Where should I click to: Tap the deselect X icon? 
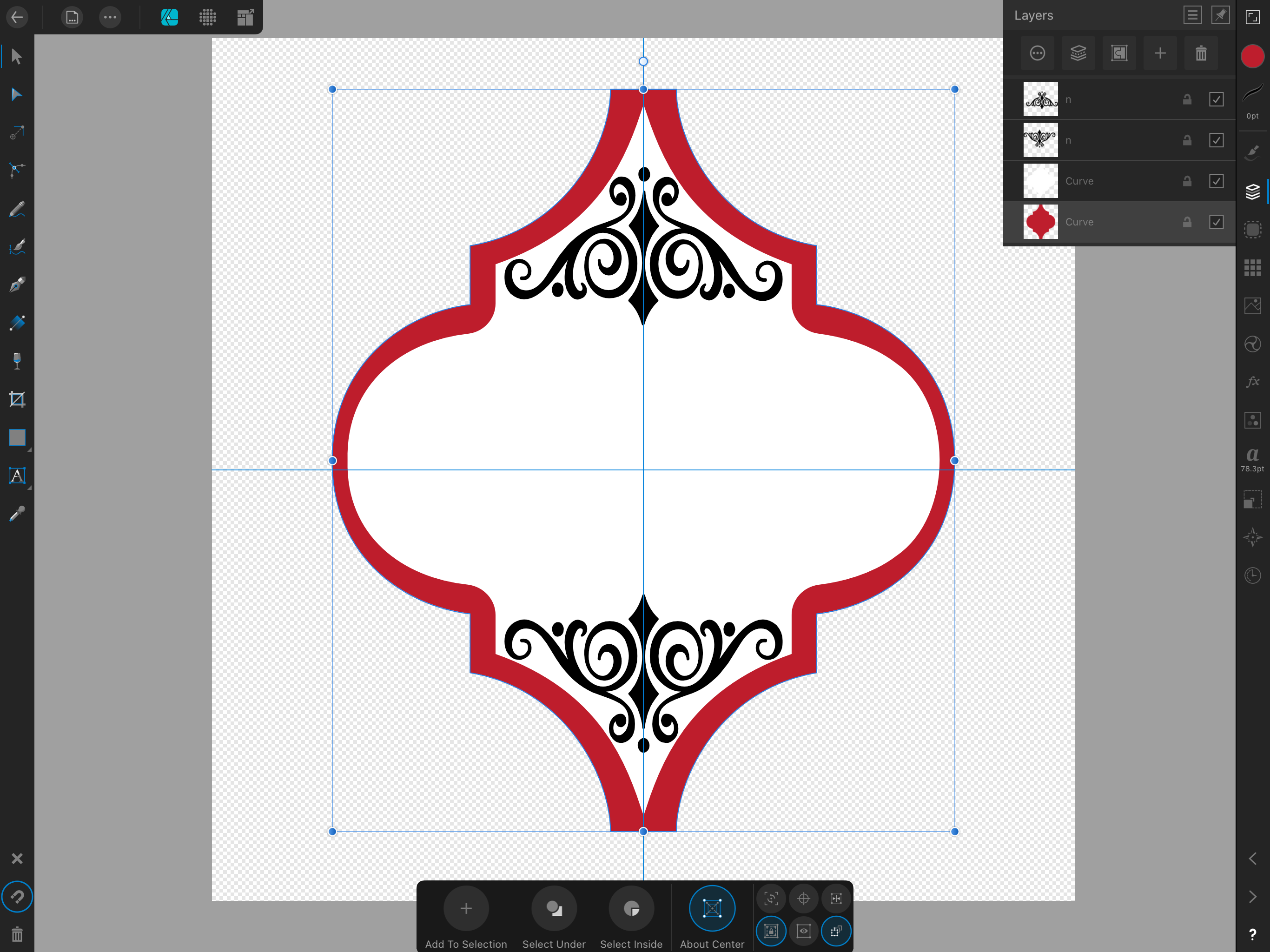coord(17,859)
